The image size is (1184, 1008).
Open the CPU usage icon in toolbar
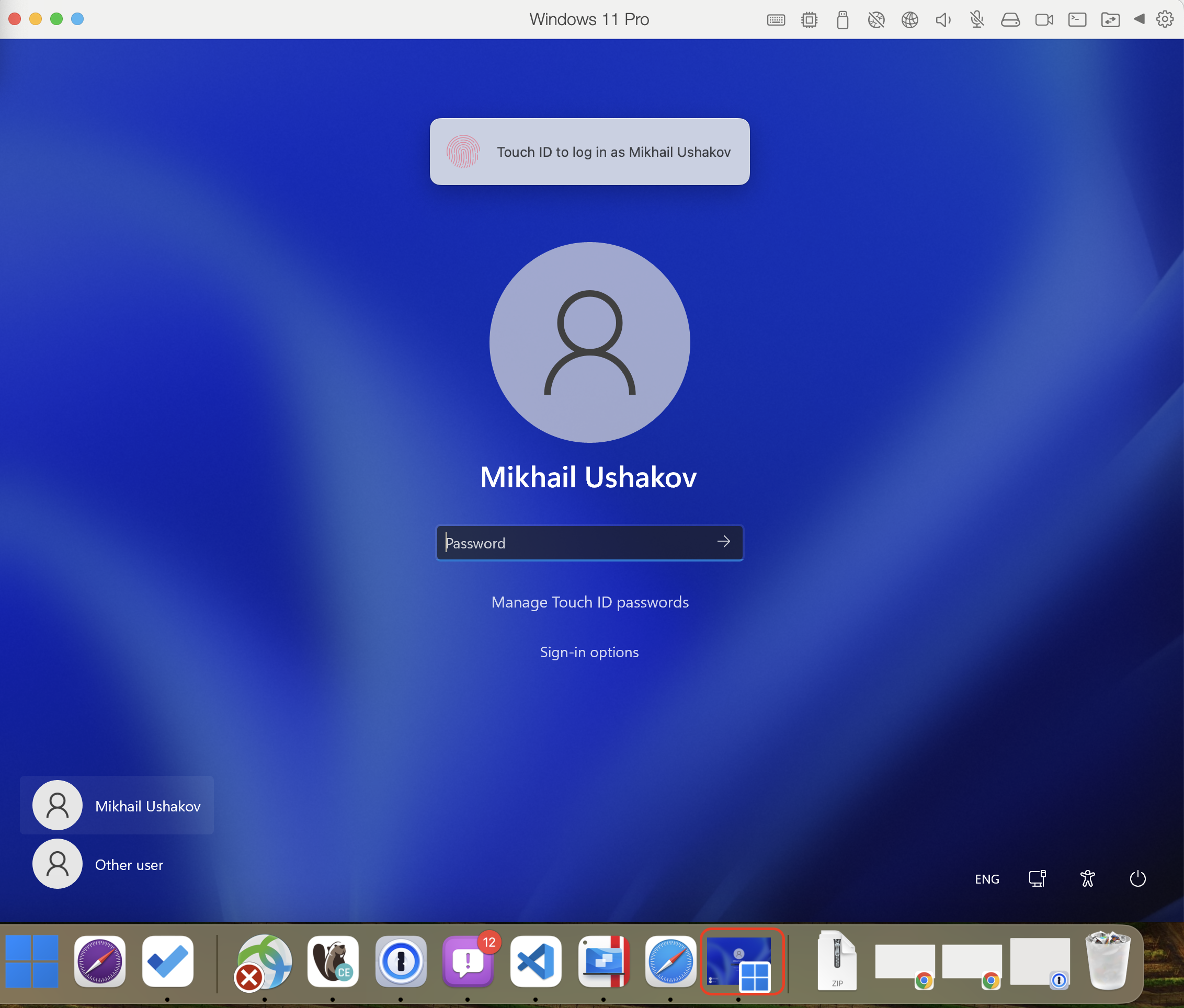809,20
